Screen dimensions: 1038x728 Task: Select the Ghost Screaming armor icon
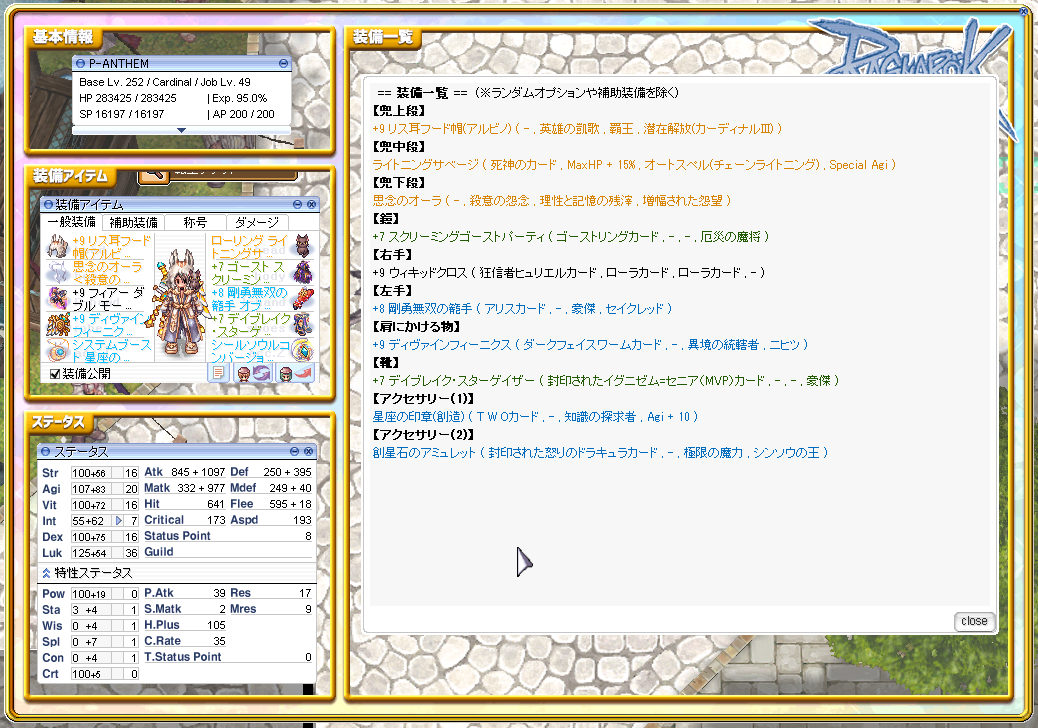(302, 272)
